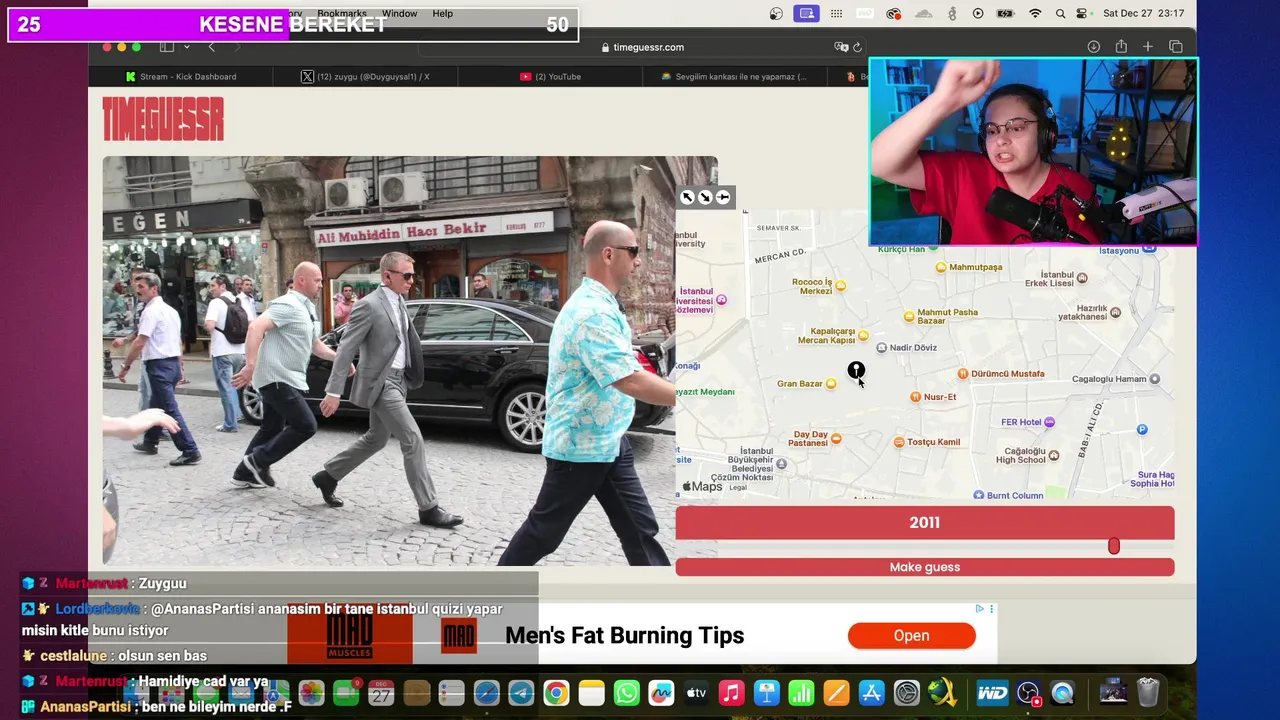The image size is (1280, 720).
Task: Click the Safari translate icon
Action: point(841,47)
